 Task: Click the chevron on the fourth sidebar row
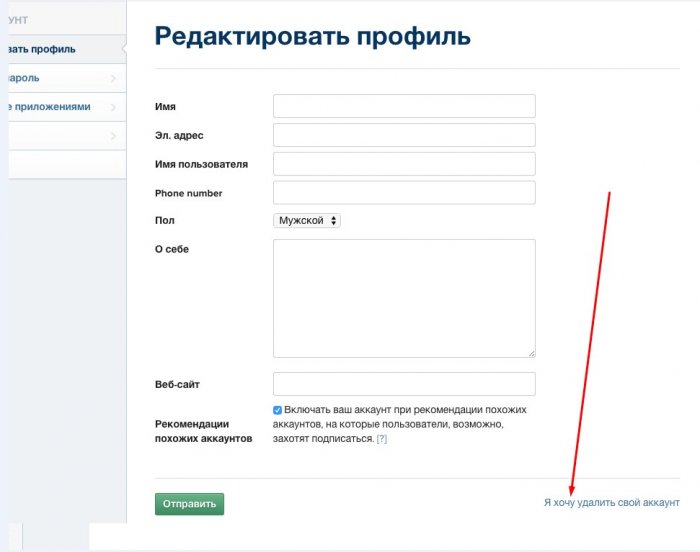[113, 136]
